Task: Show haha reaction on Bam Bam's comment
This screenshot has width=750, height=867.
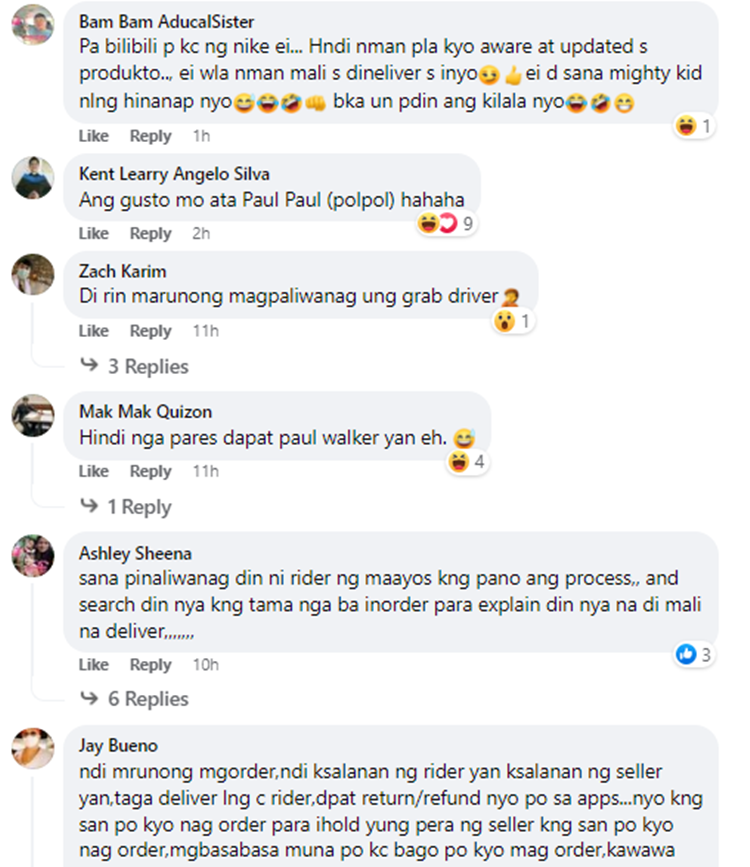Action: (x=693, y=126)
